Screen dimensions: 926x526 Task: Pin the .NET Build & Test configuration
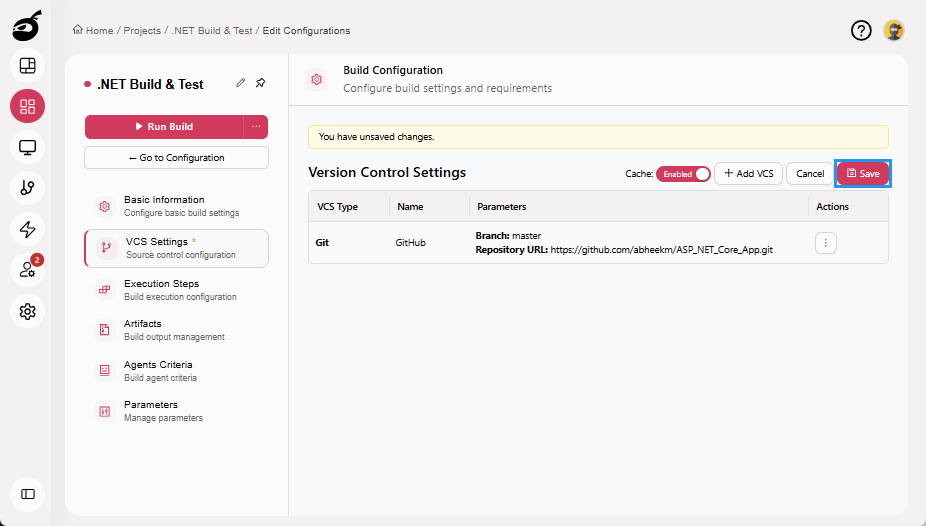(x=260, y=83)
